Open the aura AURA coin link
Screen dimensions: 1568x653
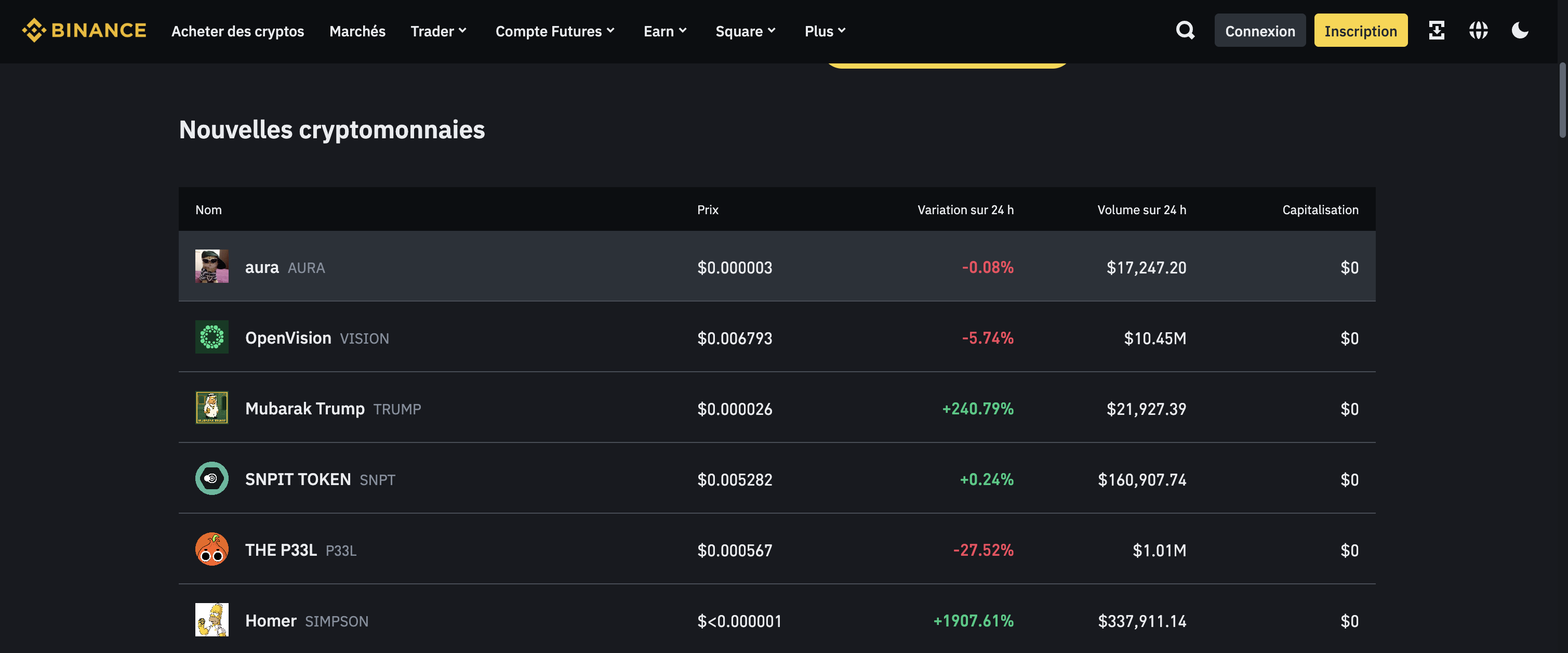pos(285,267)
